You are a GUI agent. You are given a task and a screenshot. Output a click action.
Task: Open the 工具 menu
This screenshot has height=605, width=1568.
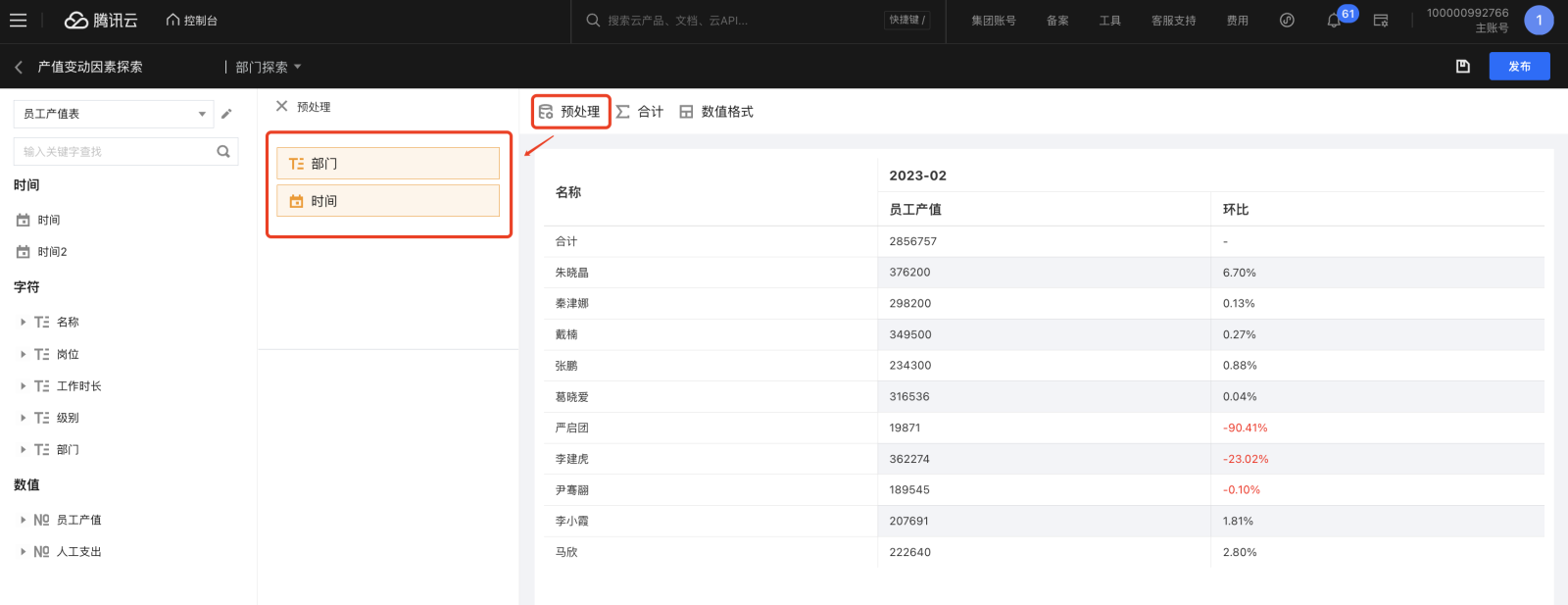pos(1109,20)
